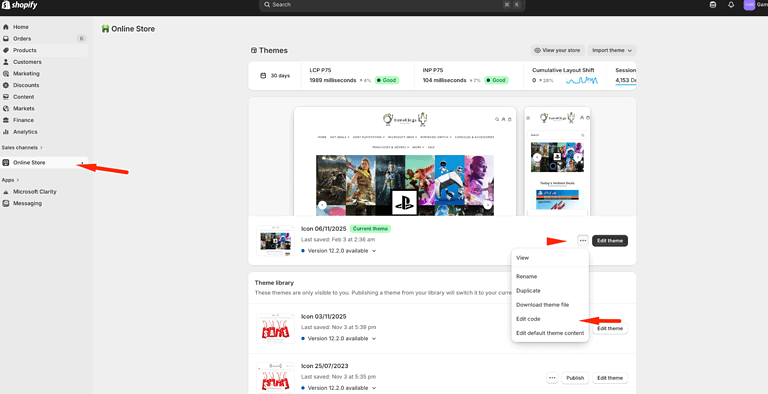The width and height of the screenshot is (768, 394).
Task: Click the Online Store sidebar icon
Action: [x=6, y=163]
